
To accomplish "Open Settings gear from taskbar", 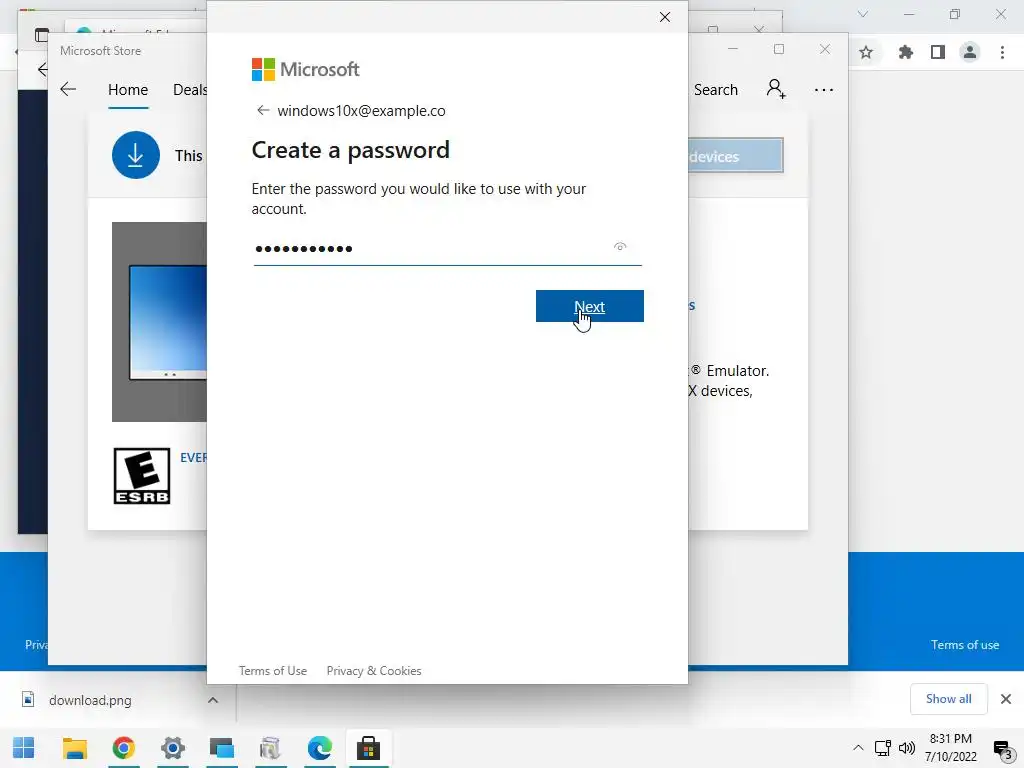I will [172, 748].
